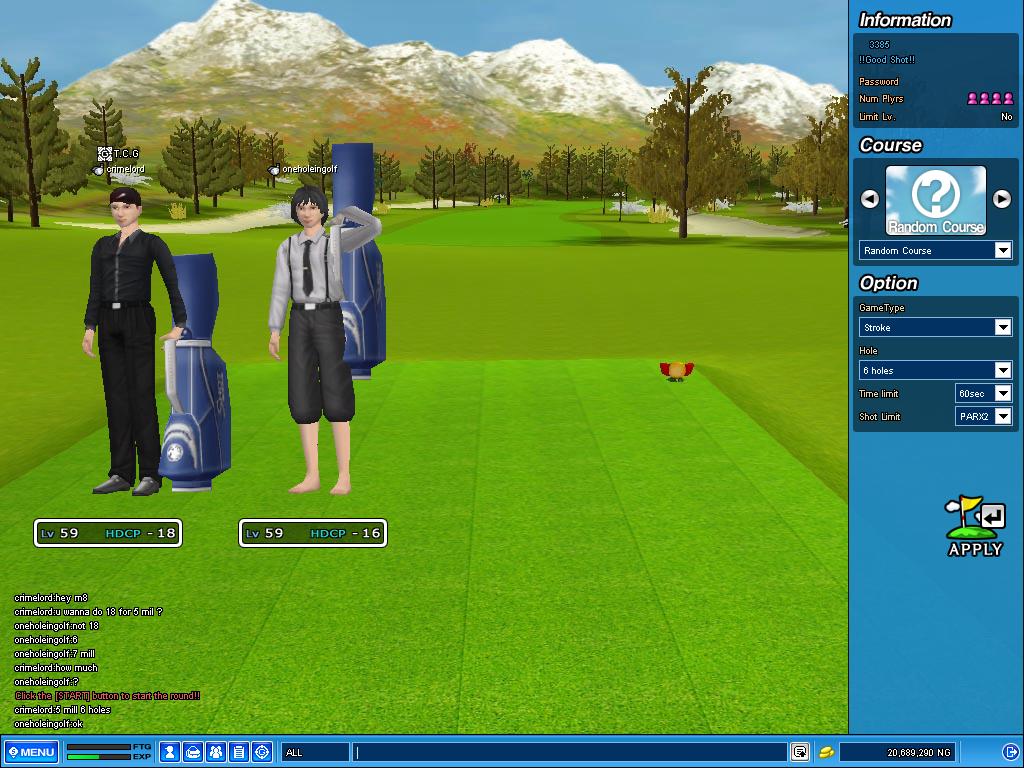Click the target-shaped icon in bottom toolbar

262,752
